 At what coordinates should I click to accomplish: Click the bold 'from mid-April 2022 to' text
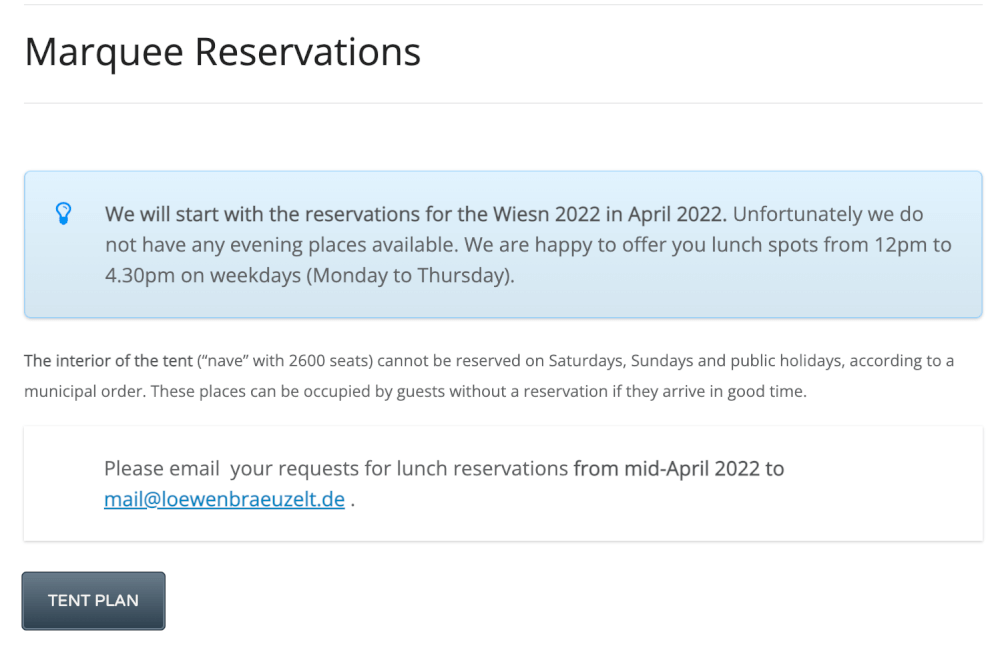(x=679, y=469)
